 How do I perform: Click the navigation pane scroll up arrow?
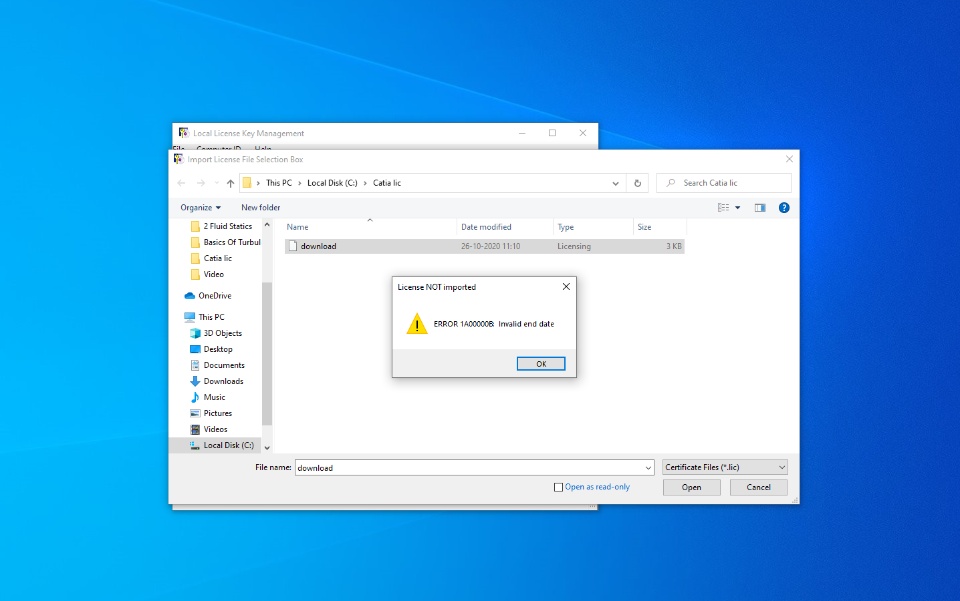point(267,225)
